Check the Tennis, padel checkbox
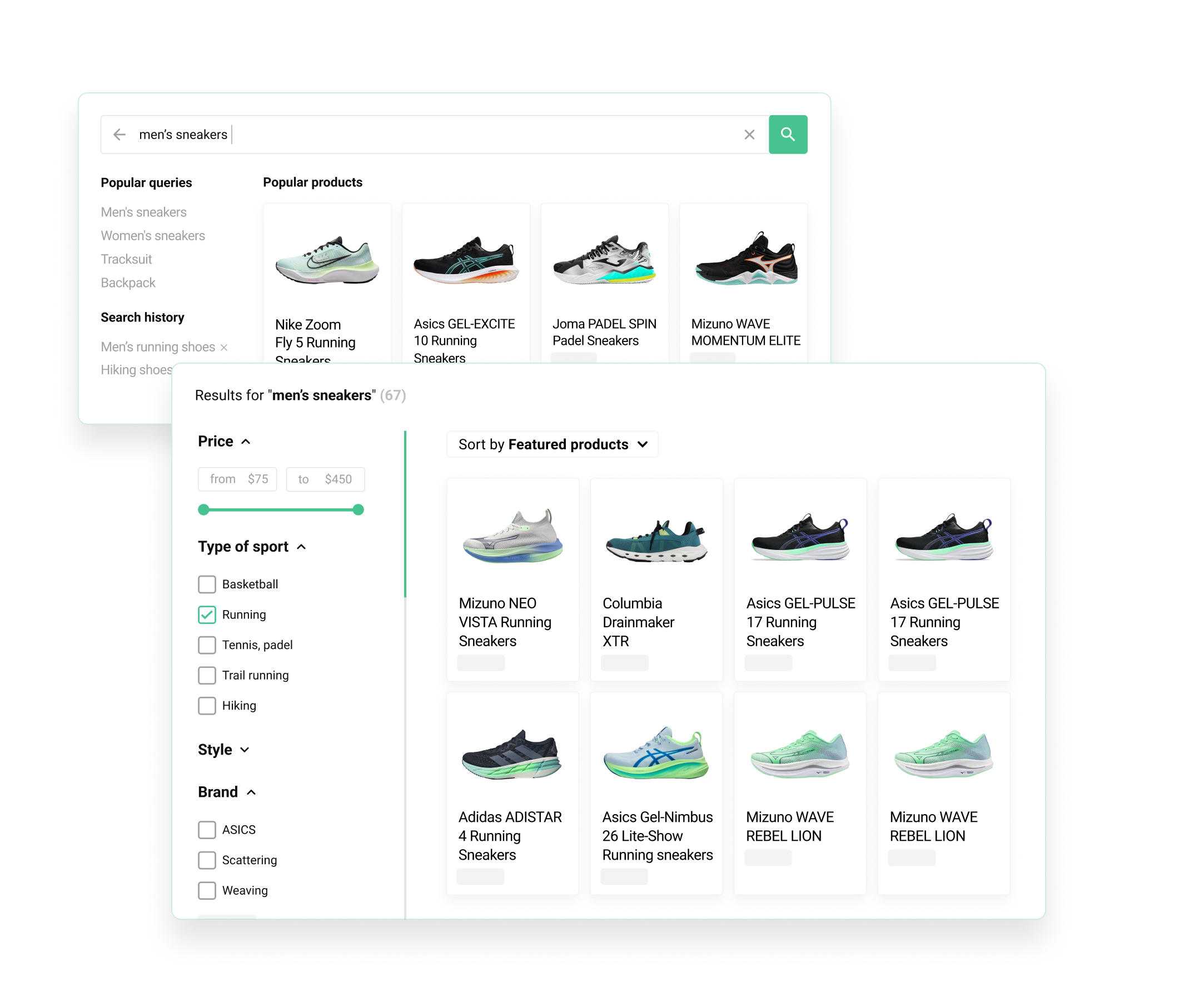Screen dimensions: 1204x1001 pos(207,645)
